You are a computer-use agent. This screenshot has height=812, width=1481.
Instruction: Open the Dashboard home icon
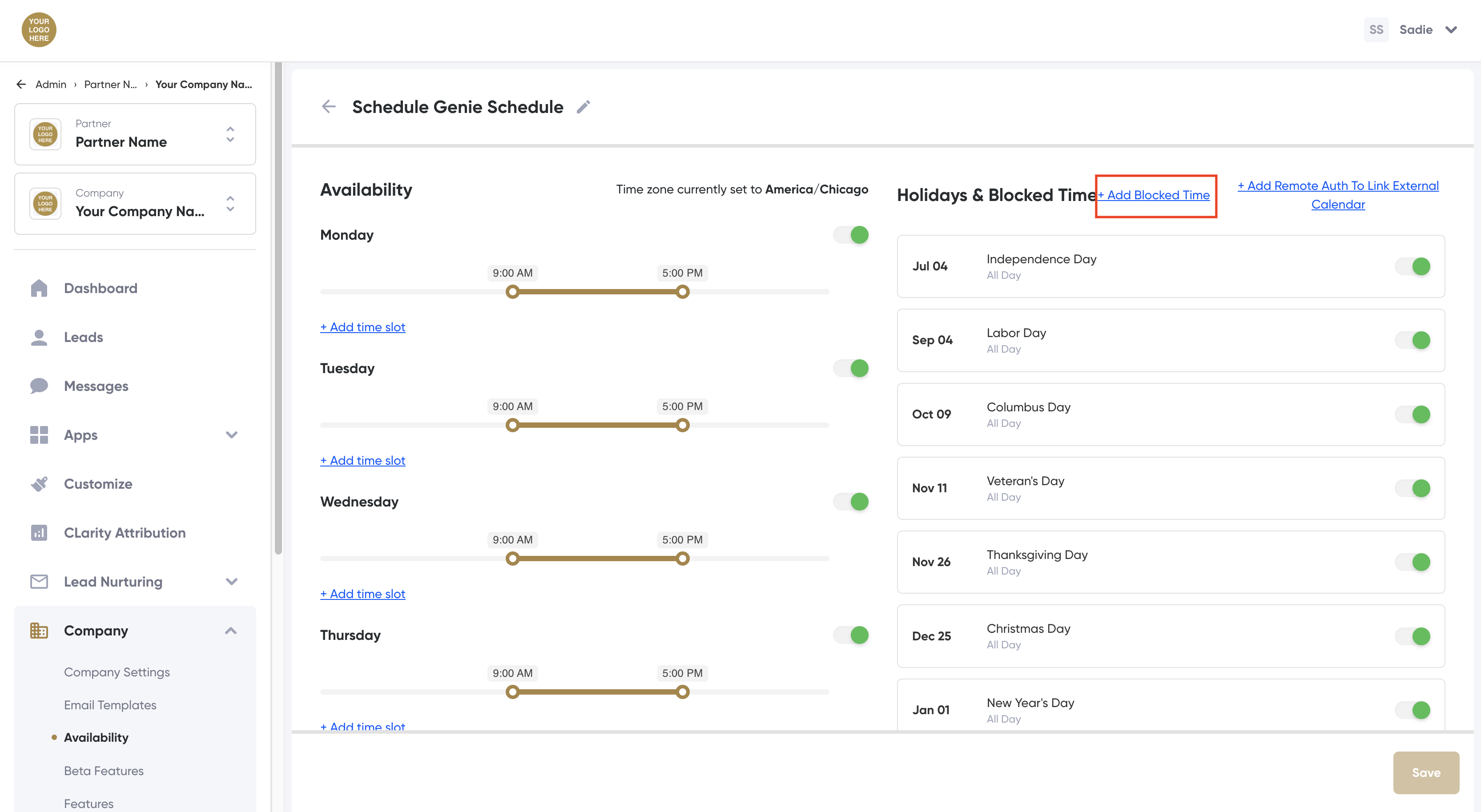[x=39, y=288]
